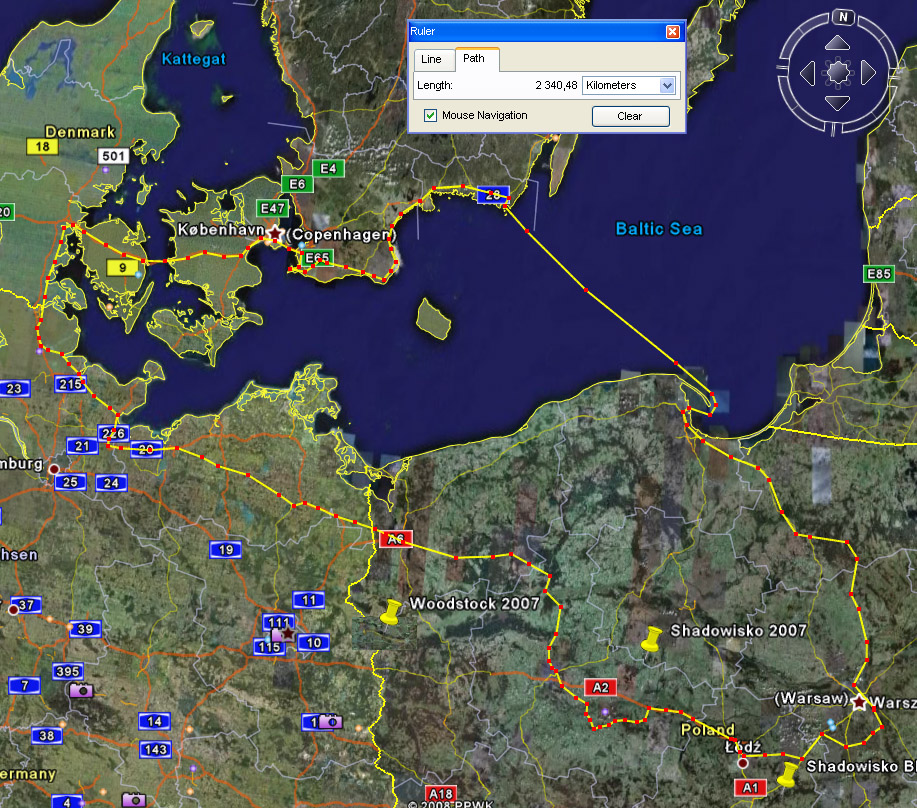Click the Warsaw capital star marker

[x=859, y=702]
